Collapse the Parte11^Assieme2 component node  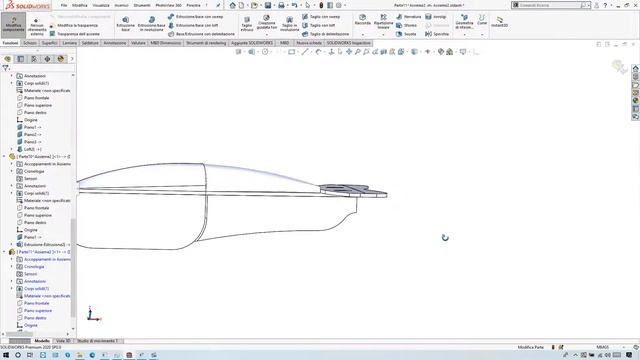tap(4, 252)
